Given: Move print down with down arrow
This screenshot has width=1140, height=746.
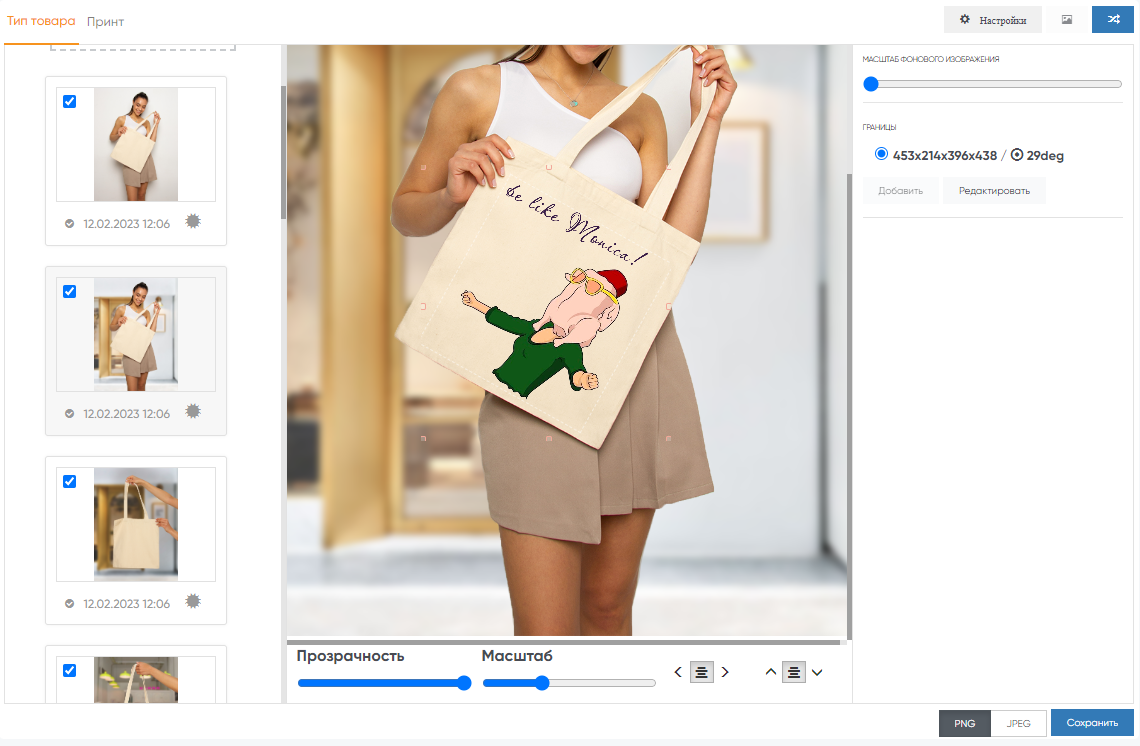Looking at the screenshot, I should [x=817, y=673].
